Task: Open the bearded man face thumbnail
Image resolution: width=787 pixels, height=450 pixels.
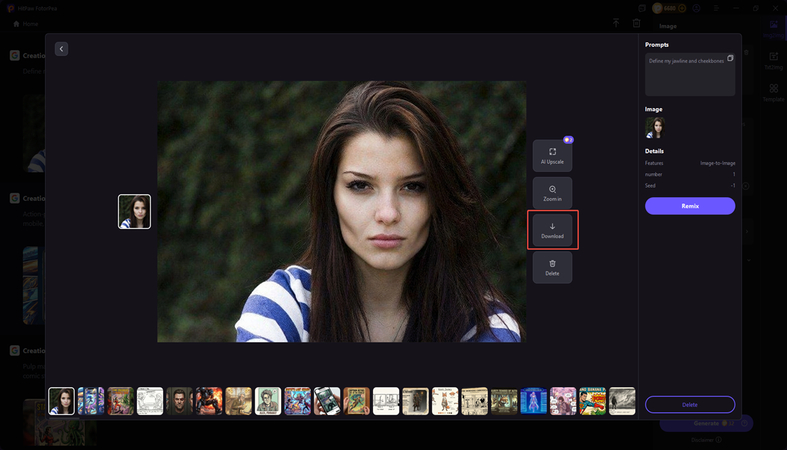Action: pyautogui.click(x=179, y=401)
